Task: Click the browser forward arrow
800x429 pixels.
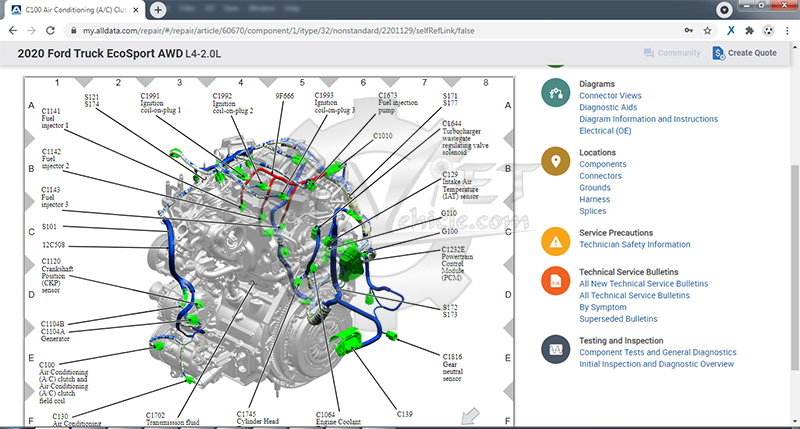Action: pos(32,31)
